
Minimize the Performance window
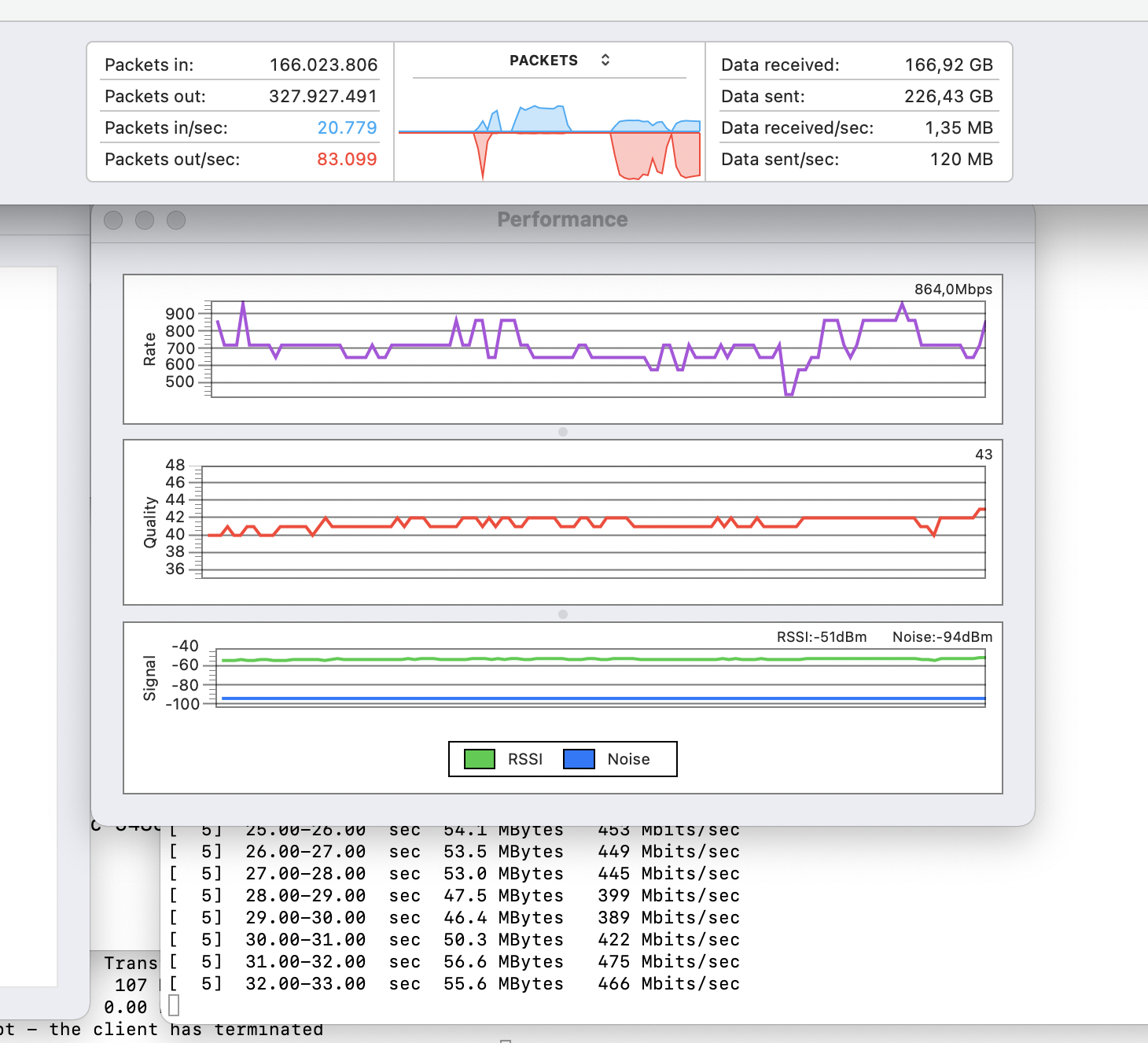click(145, 220)
